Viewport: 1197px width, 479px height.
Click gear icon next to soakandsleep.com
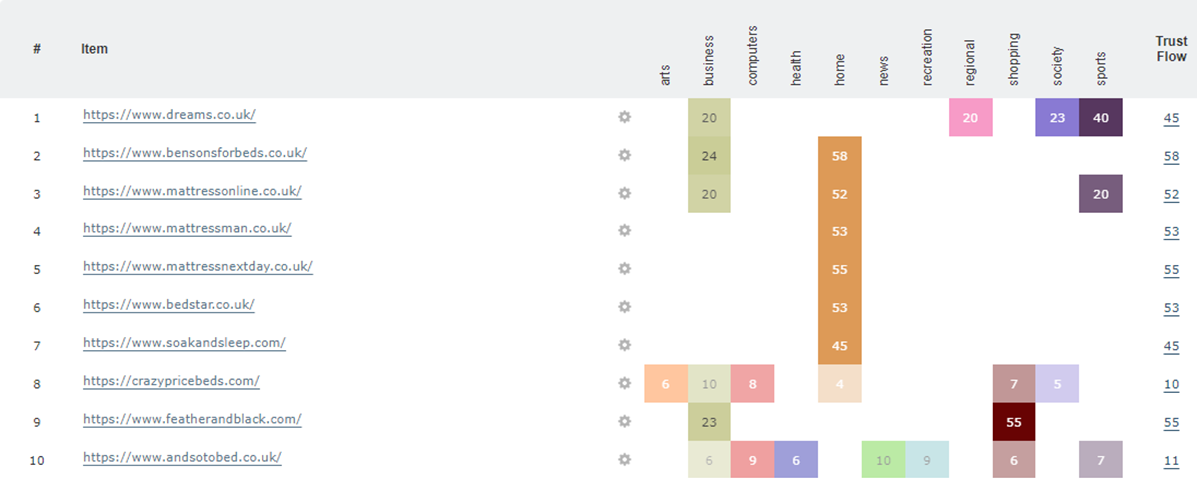(625, 345)
